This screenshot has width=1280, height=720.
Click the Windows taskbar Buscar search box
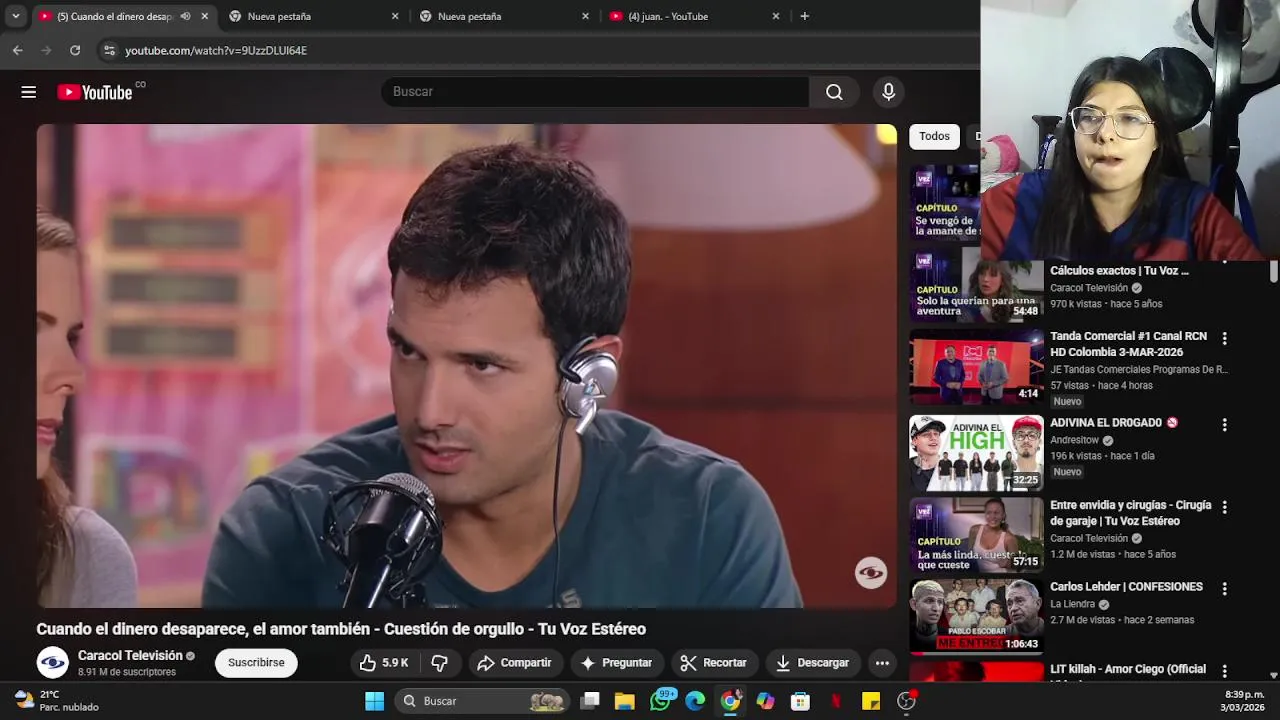(x=482, y=701)
